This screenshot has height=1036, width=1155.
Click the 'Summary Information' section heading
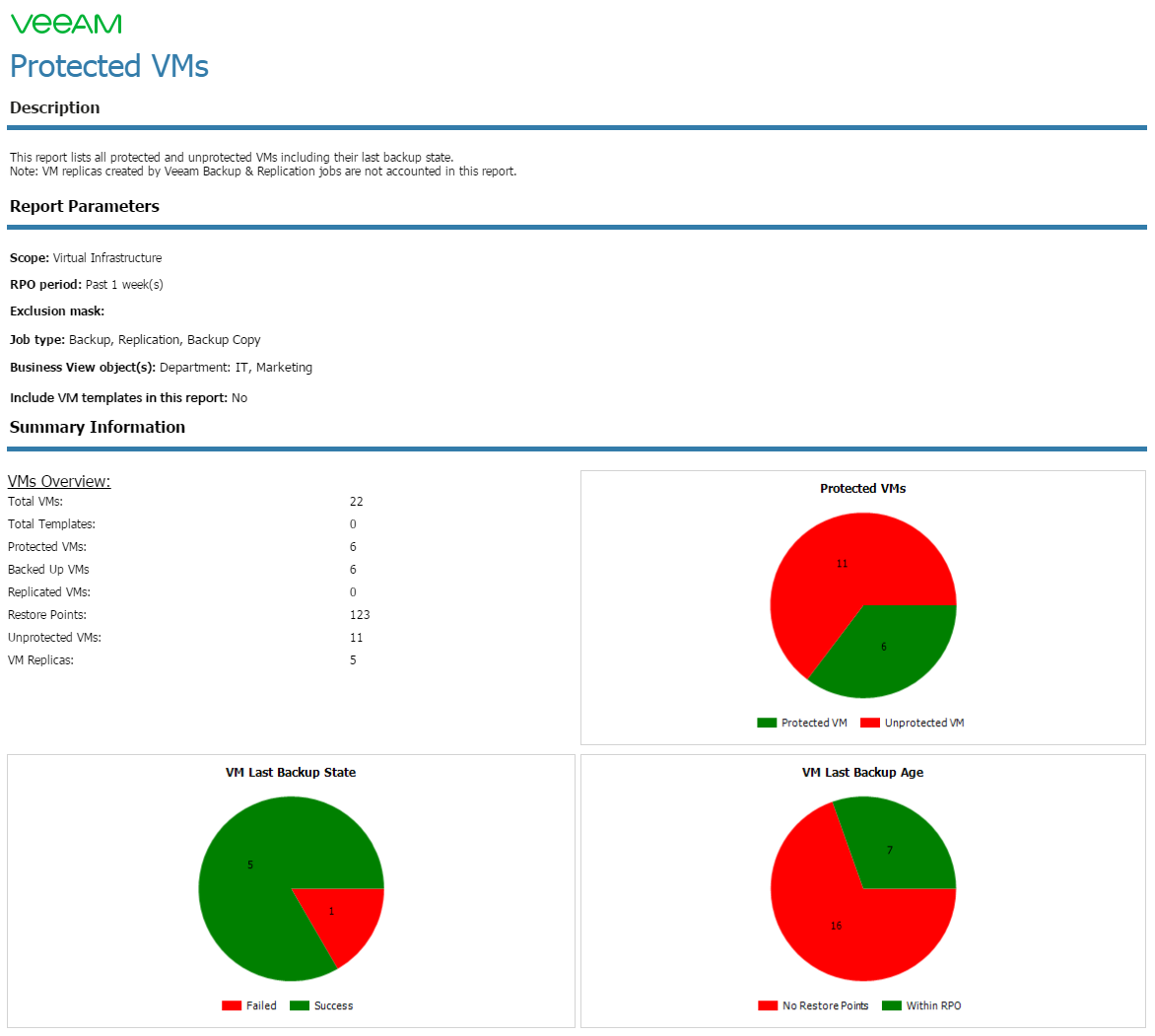pyautogui.click(x=98, y=428)
